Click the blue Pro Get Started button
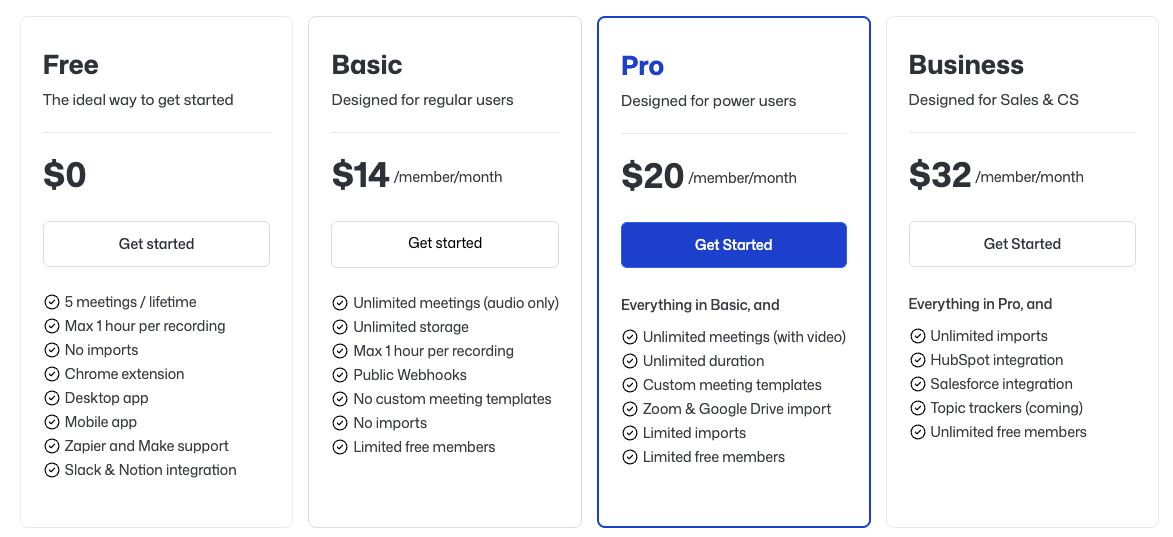The image size is (1173, 537). click(x=733, y=245)
